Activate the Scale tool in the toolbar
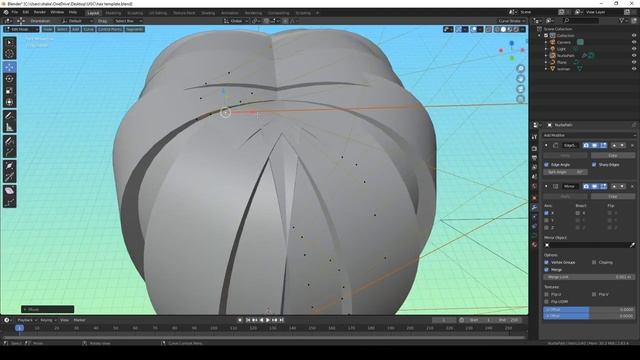Image resolution: width=640 pixels, height=360 pixels. [x=9, y=91]
